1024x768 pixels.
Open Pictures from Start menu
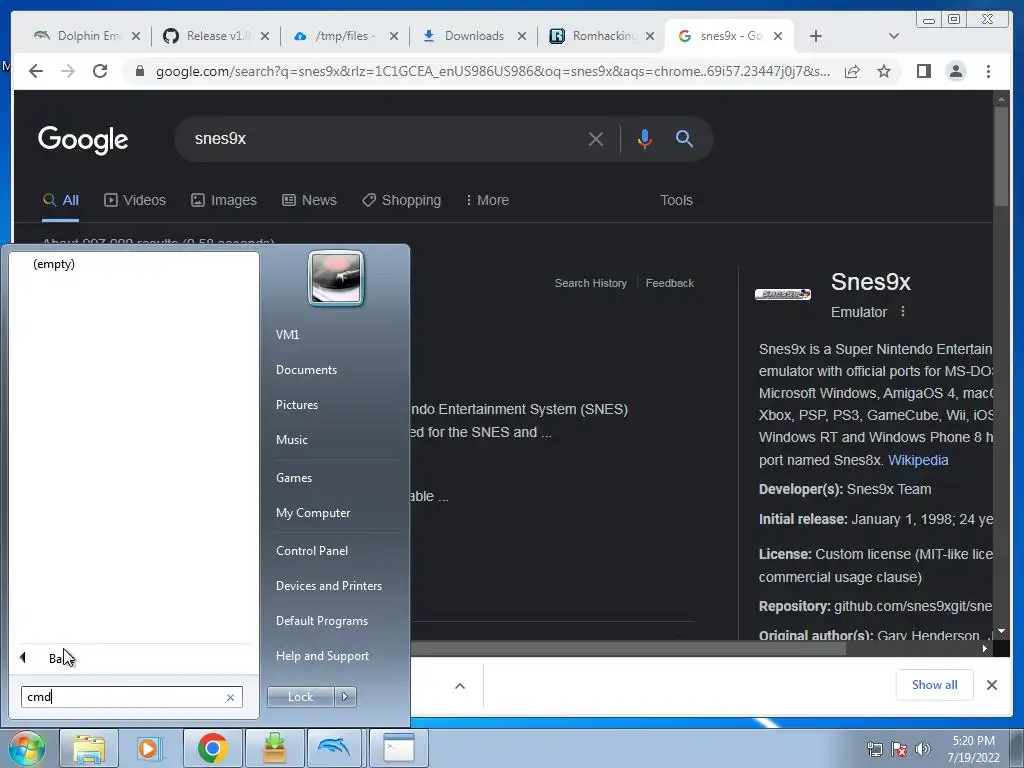coord(296,405)
